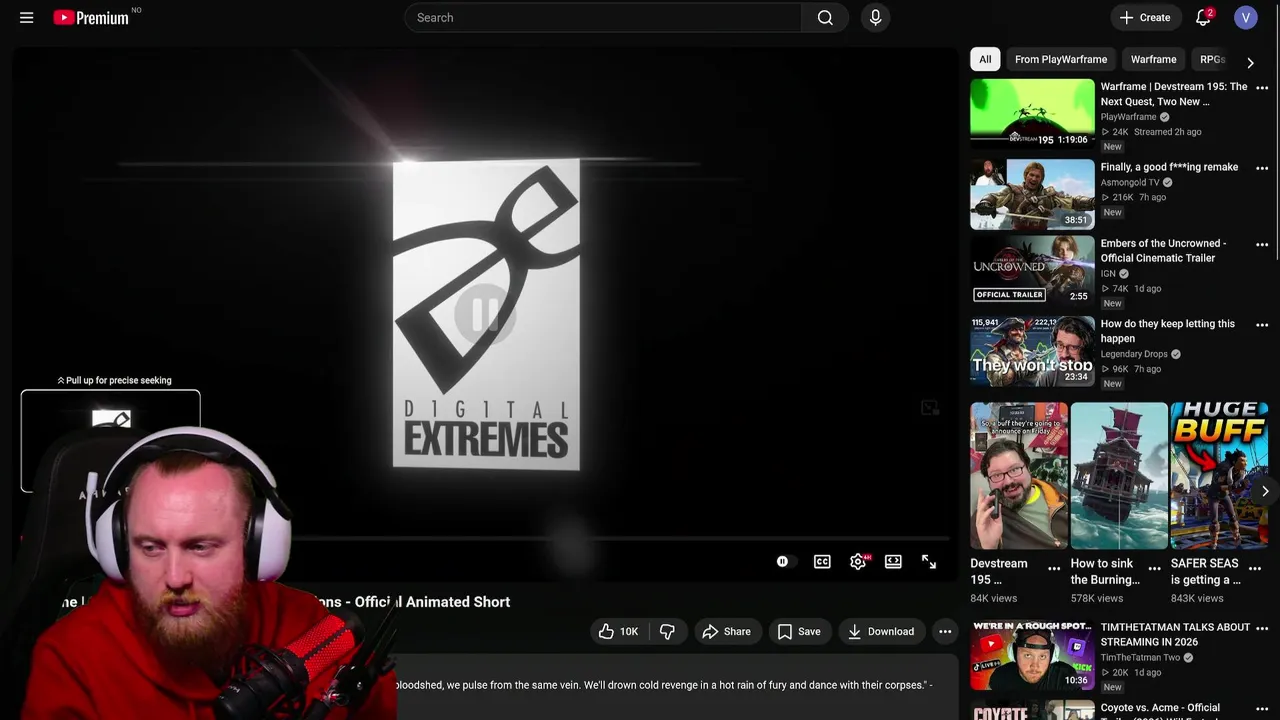
Task: Open IGN channel link
Action: [1108, 273]
